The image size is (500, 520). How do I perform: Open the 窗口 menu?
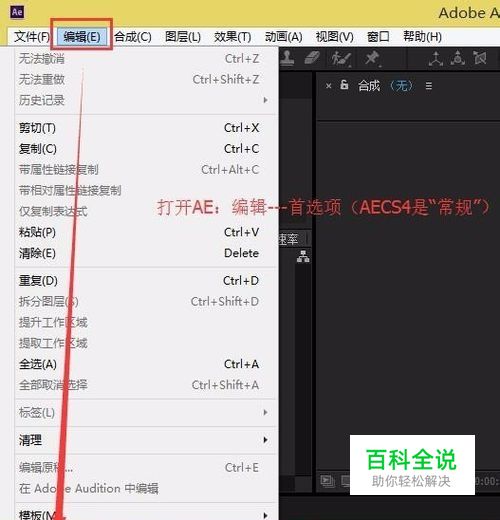pyautogui.click(x=378, y=37)
